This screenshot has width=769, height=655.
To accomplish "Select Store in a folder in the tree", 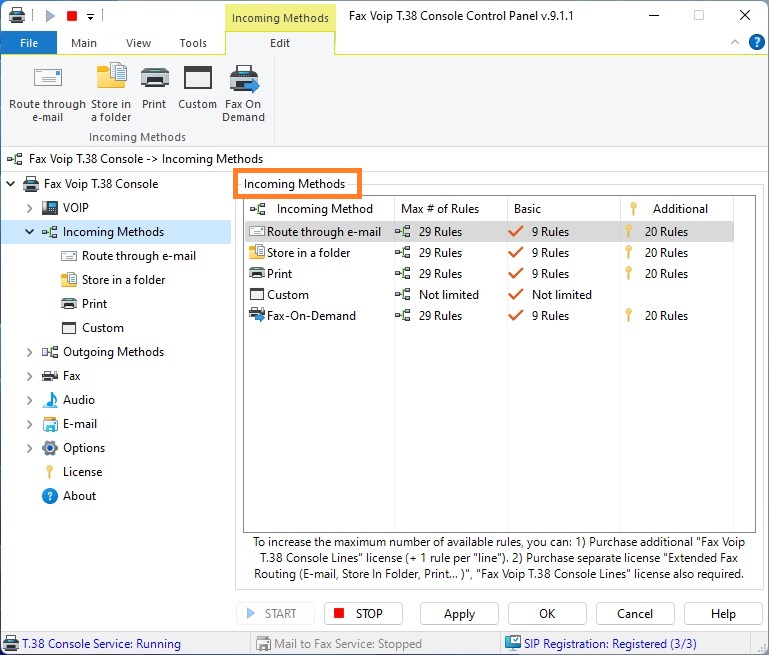I will (x=124, y=280).
